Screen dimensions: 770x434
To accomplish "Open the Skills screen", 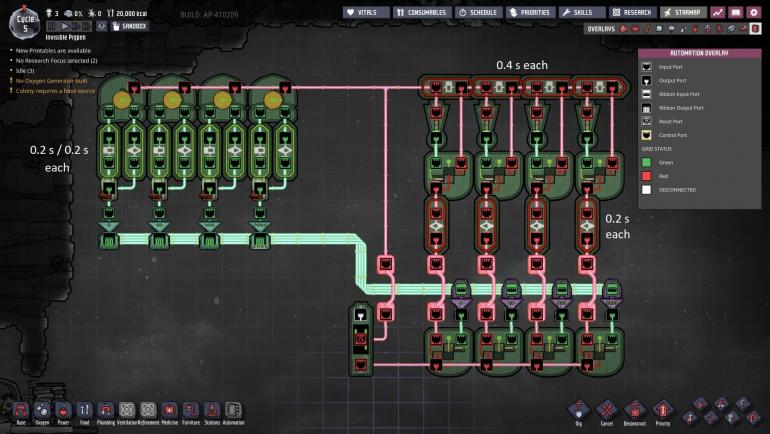I will (x=582, y=12).
